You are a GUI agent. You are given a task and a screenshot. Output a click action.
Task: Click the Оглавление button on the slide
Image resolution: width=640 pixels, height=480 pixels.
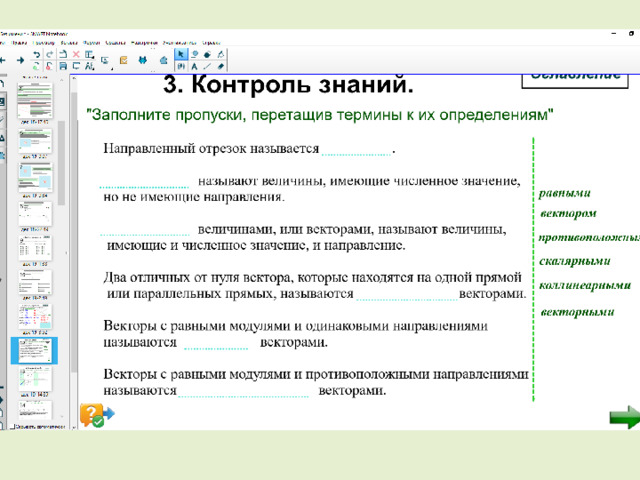[x=575, y=80]
